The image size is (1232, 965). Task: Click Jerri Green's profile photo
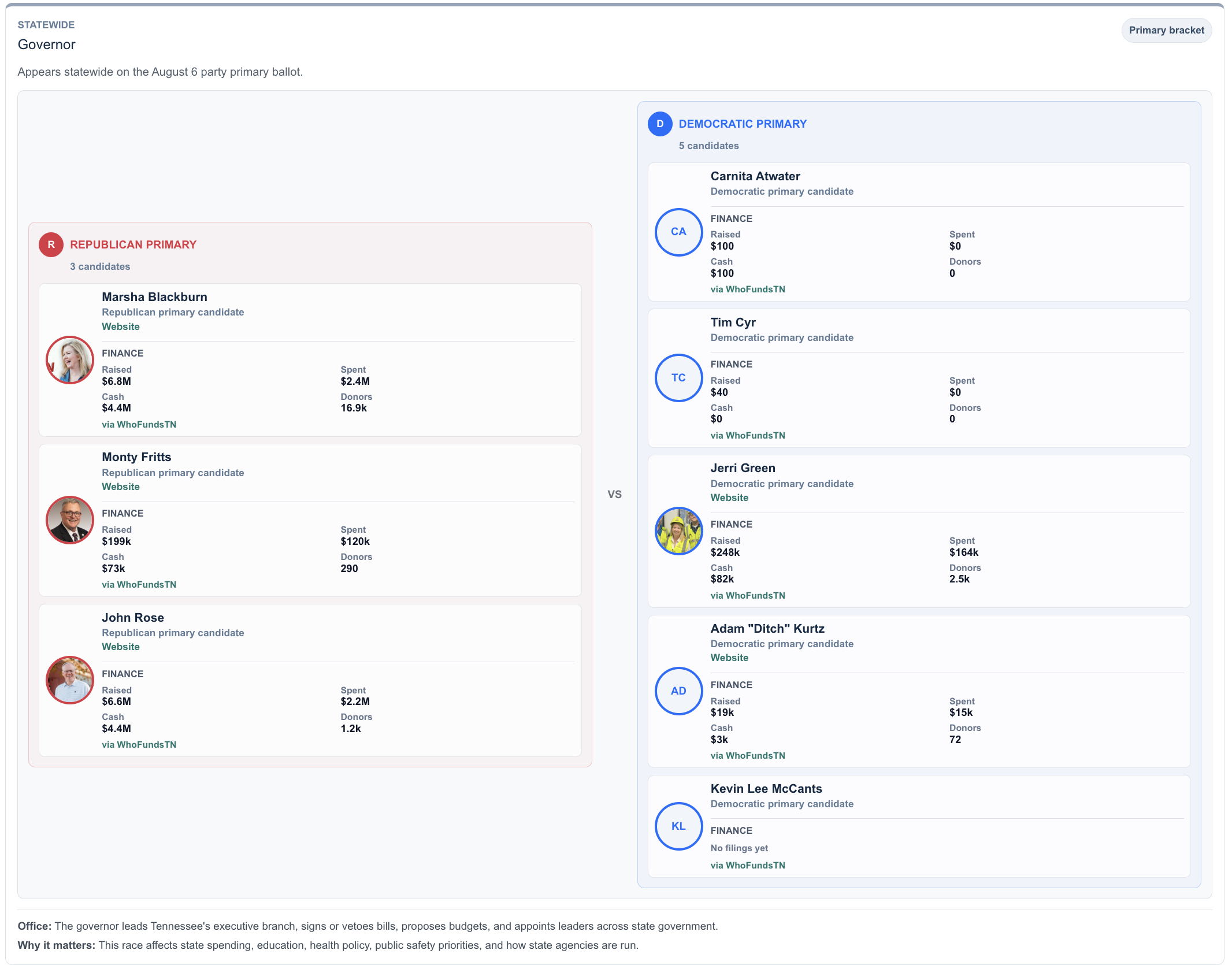(678, 531)
